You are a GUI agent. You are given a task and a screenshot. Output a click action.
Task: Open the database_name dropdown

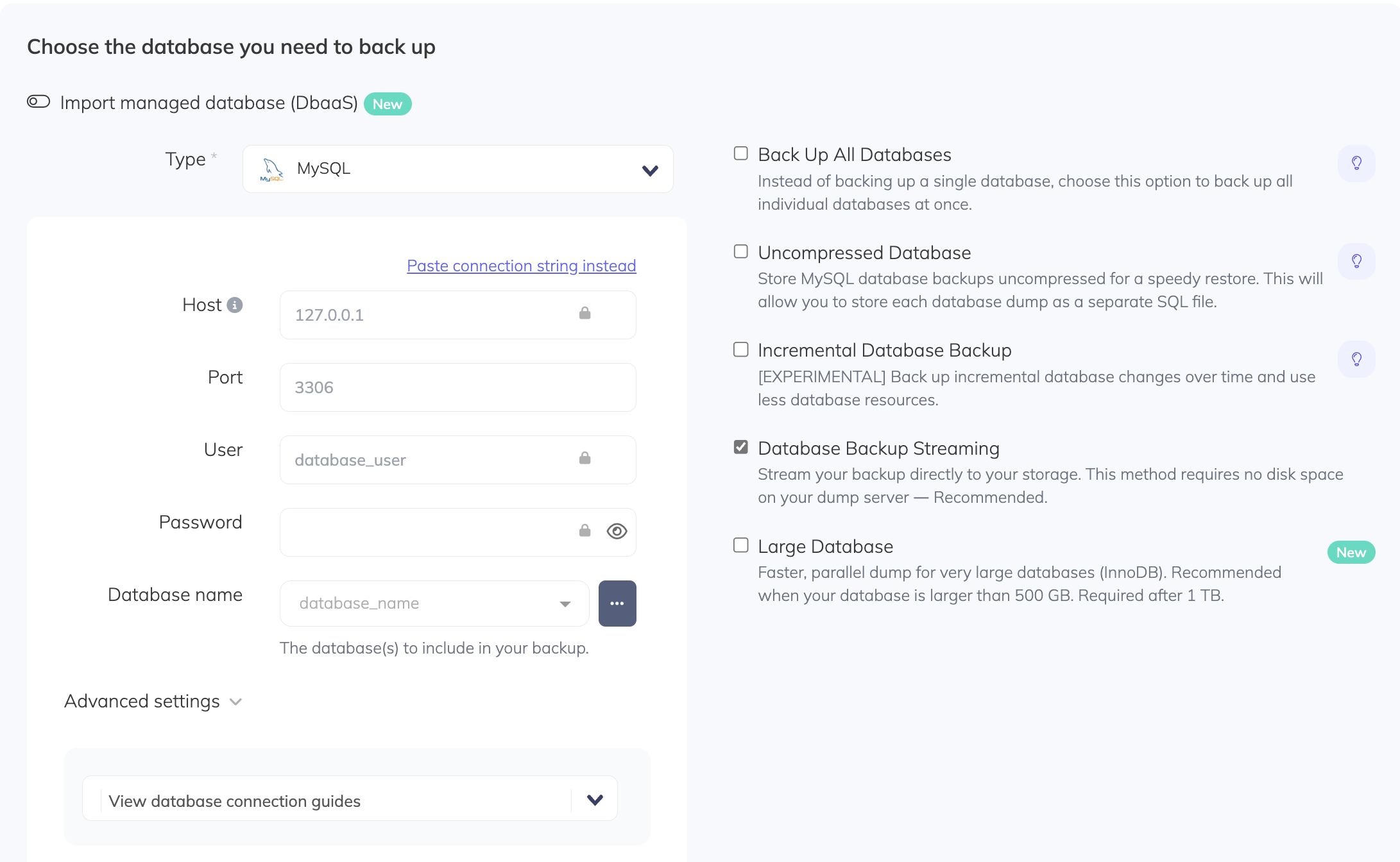click(x=434, y=604)
